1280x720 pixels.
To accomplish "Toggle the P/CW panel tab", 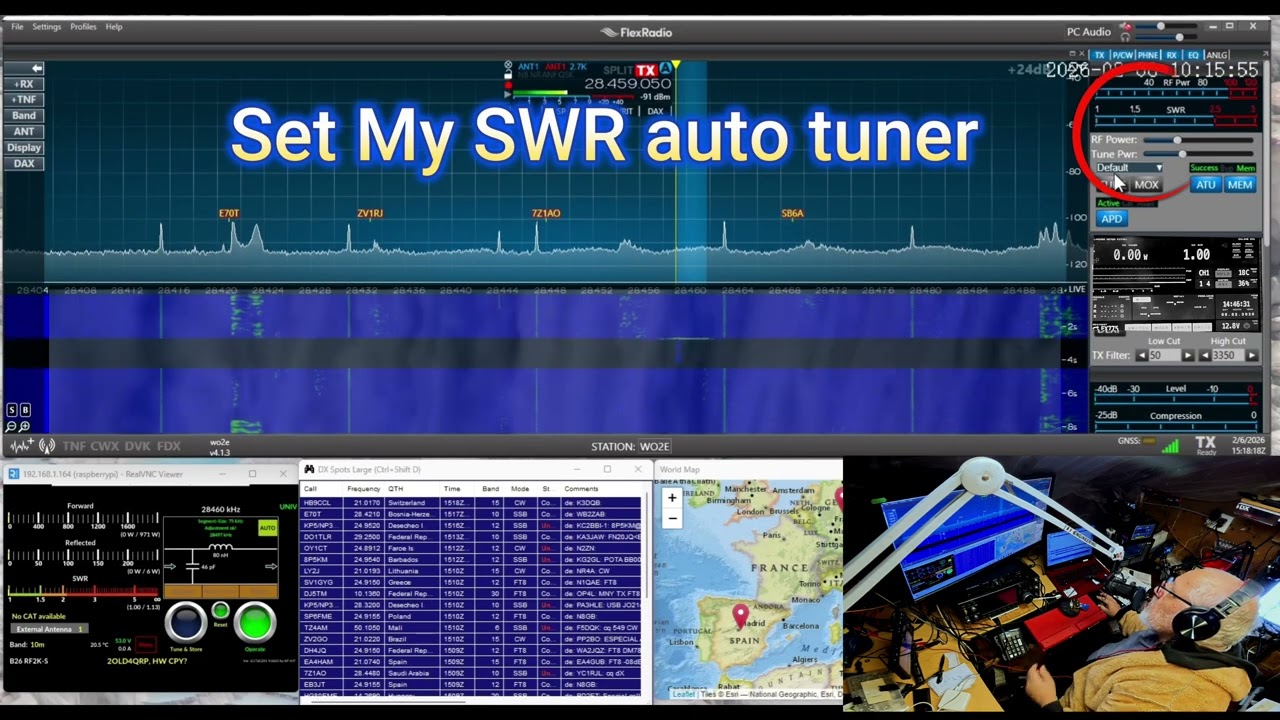I will tap(1122, 55).
